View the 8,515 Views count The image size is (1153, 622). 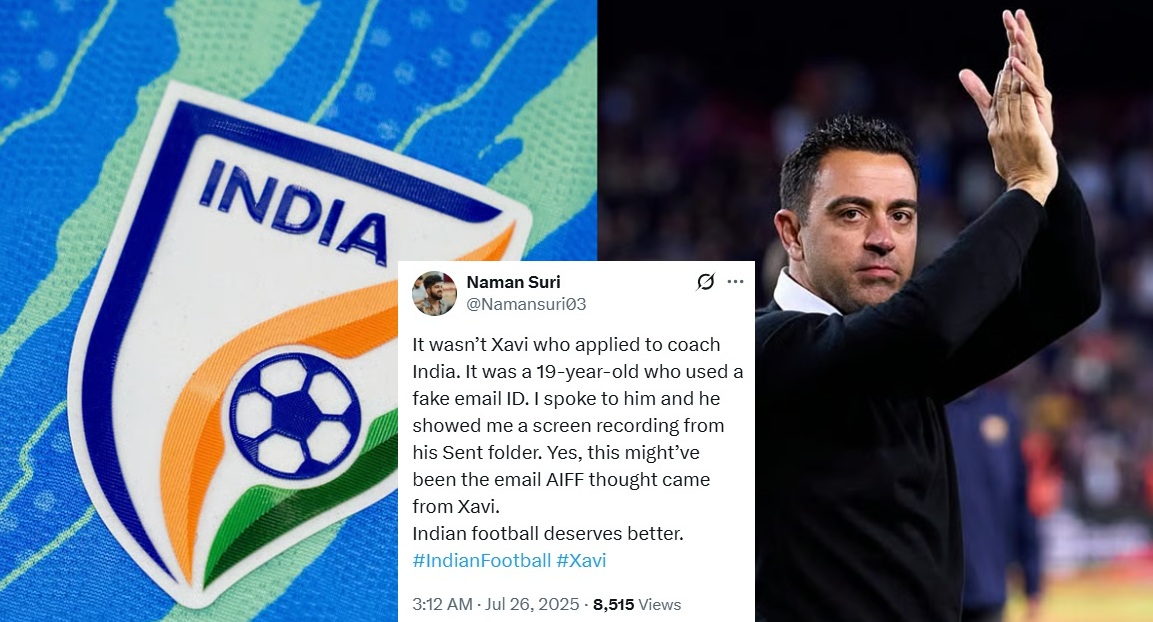(x=637, y=604)
